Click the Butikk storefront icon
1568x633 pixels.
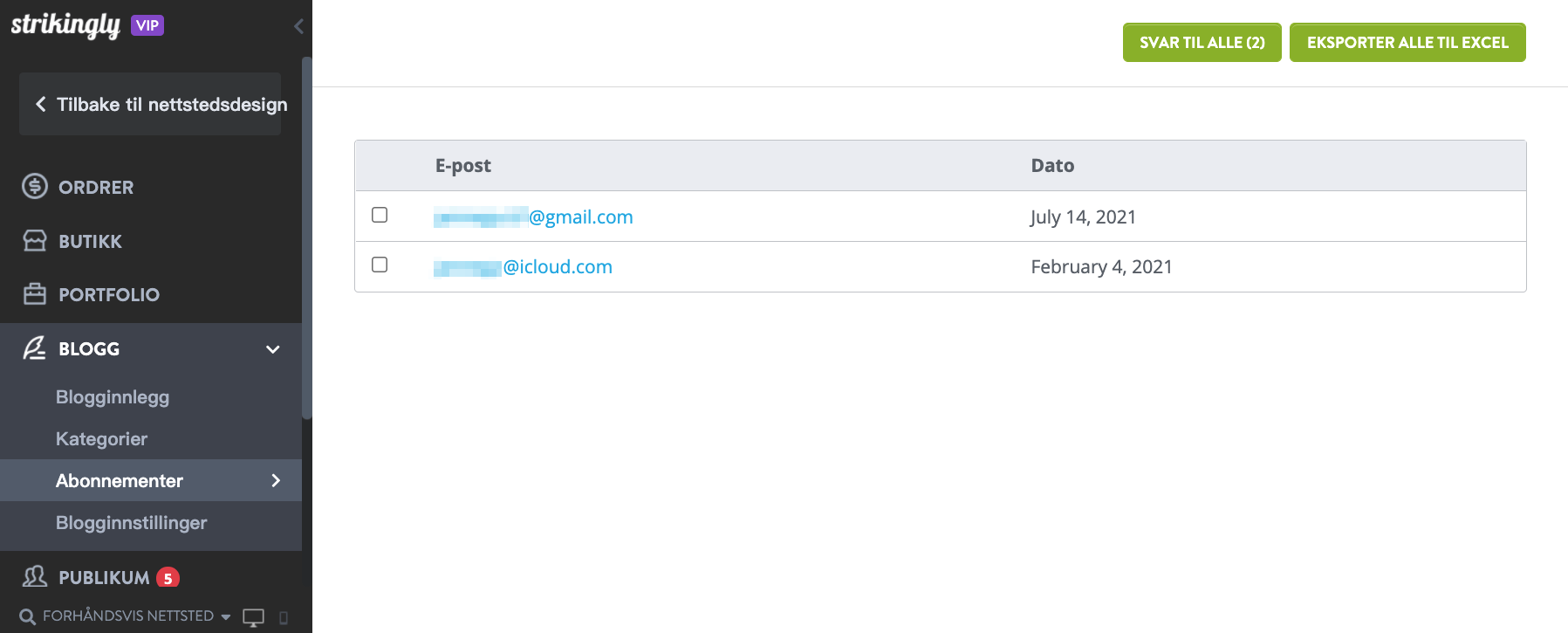35,241
